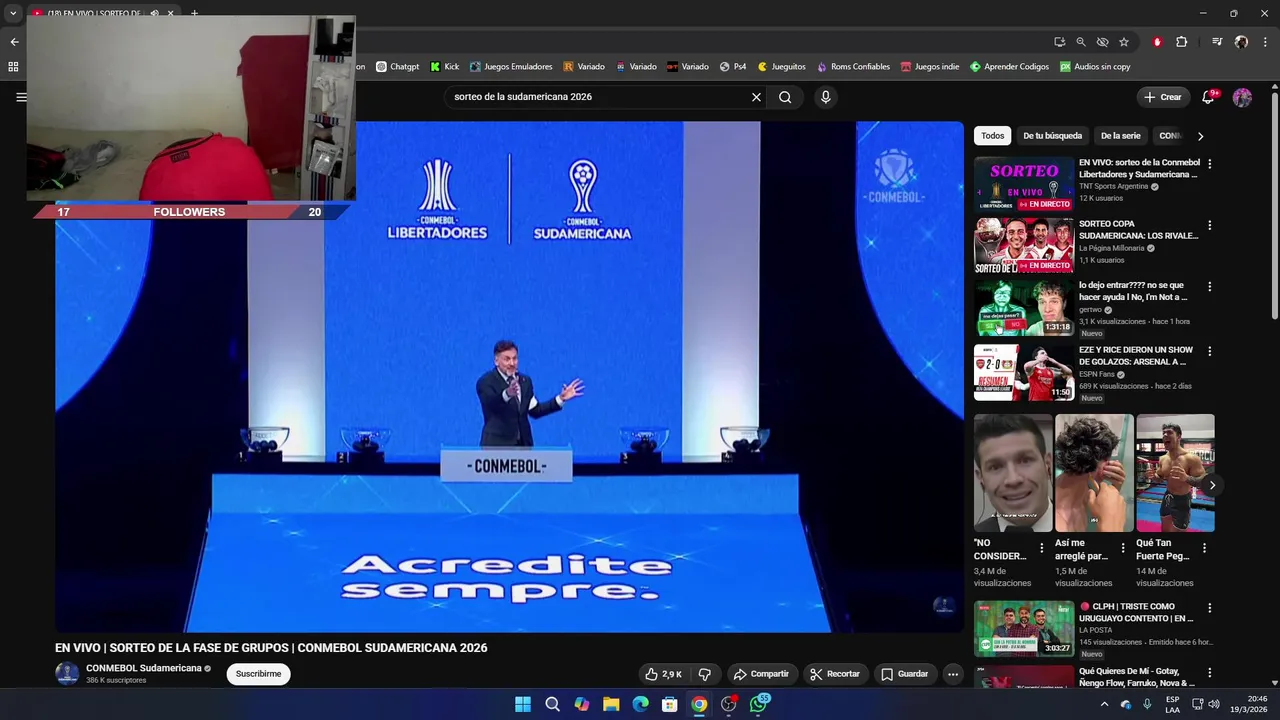Open the YouTube hamburger guide menu
This screenshot has width=1280, height=720.
[x=21, y=97]
